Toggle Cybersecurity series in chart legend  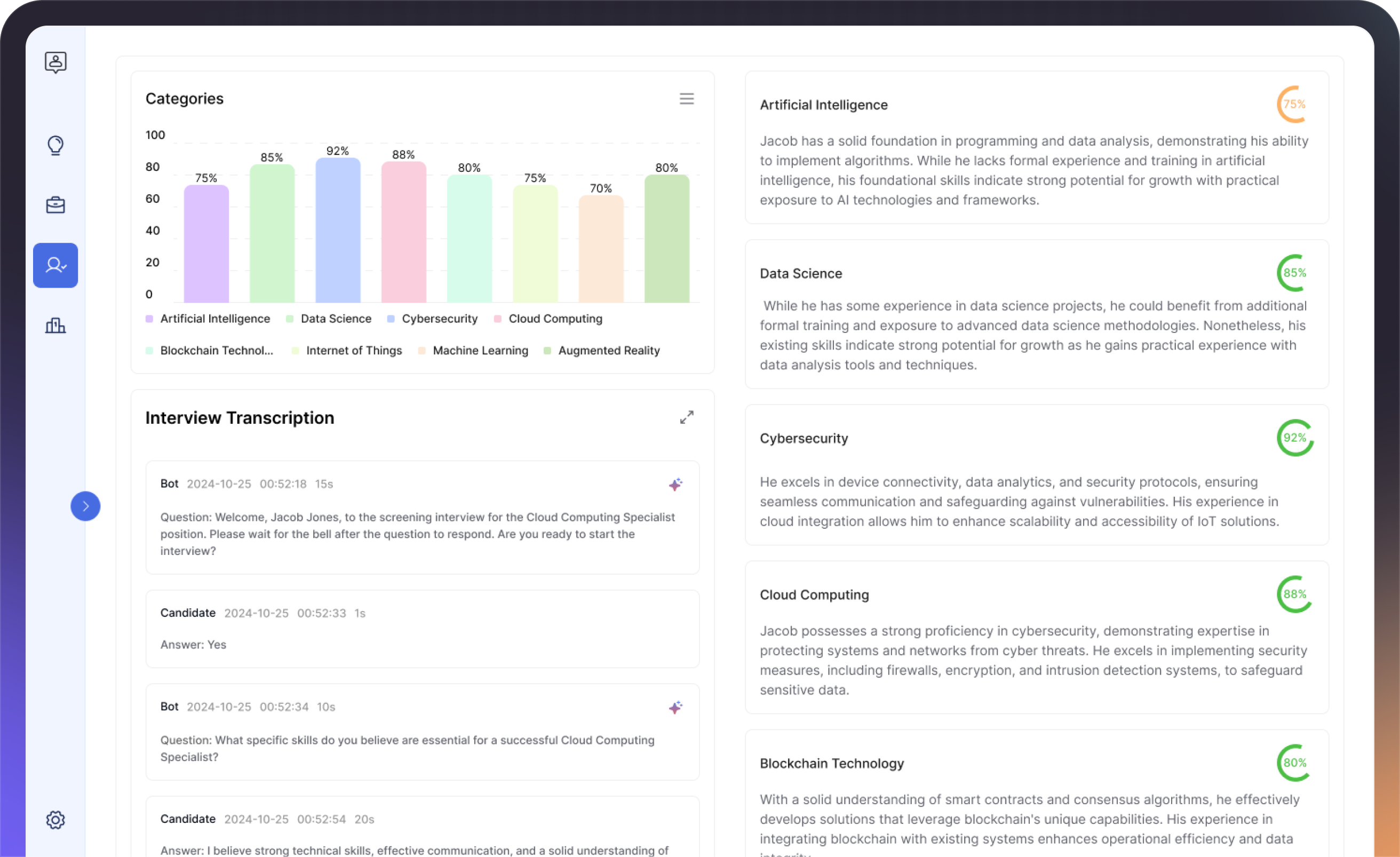[x=439, y=319]
